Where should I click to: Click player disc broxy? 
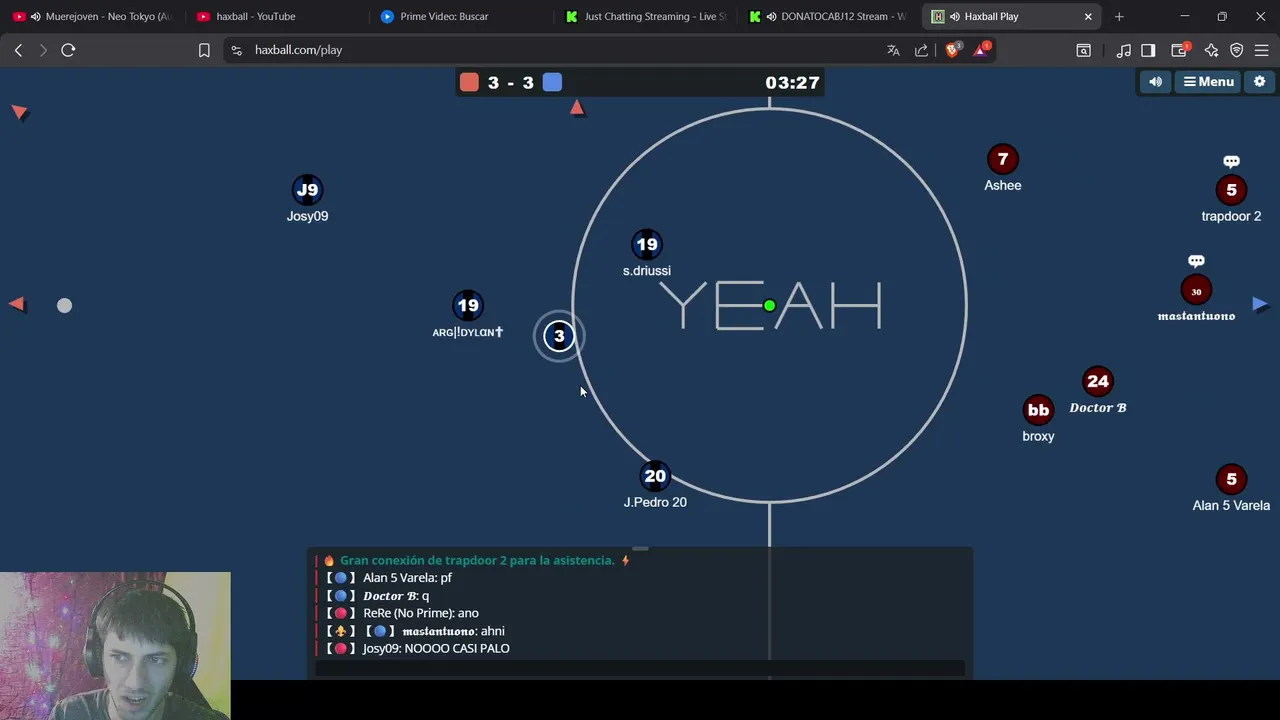[x=1039, y=410]
